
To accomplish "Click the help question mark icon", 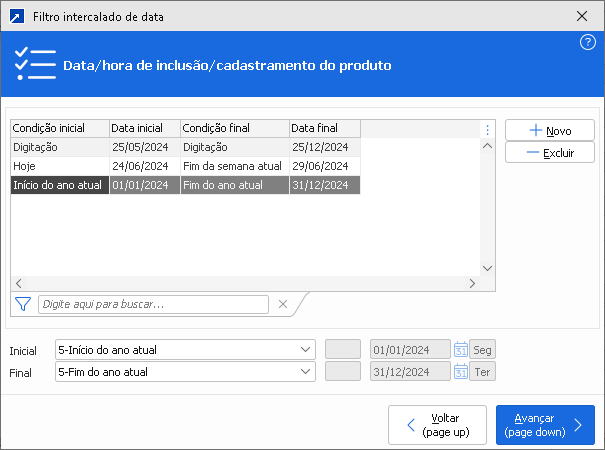I will (x=588, y=42).
